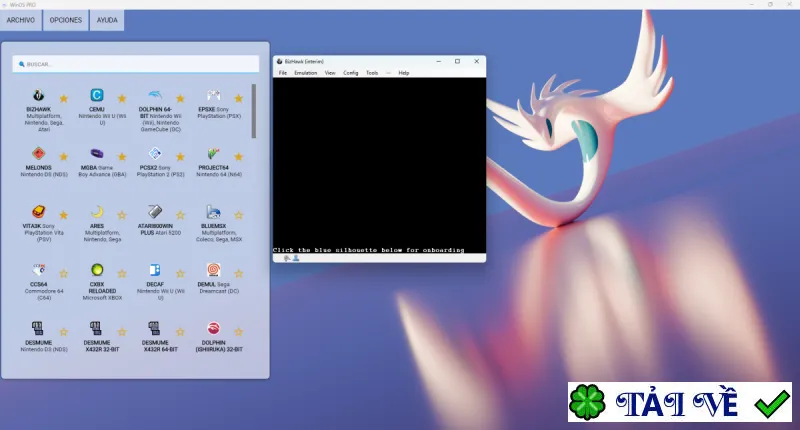This screenshot has height=430, width=800.
Task: Click the black BizHawk emulation display
Action: tap(379, 165)
